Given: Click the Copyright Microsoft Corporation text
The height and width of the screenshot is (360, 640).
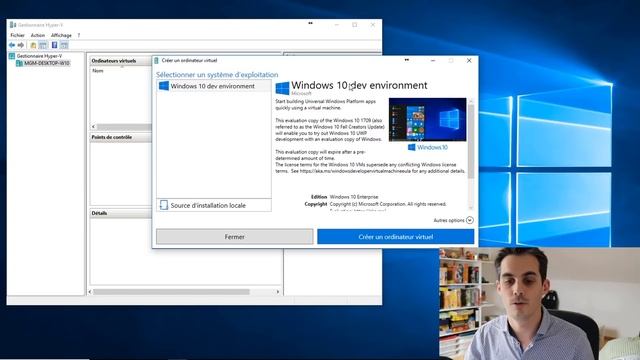Looking at the screenshot, I should click(x=388, y=204).
